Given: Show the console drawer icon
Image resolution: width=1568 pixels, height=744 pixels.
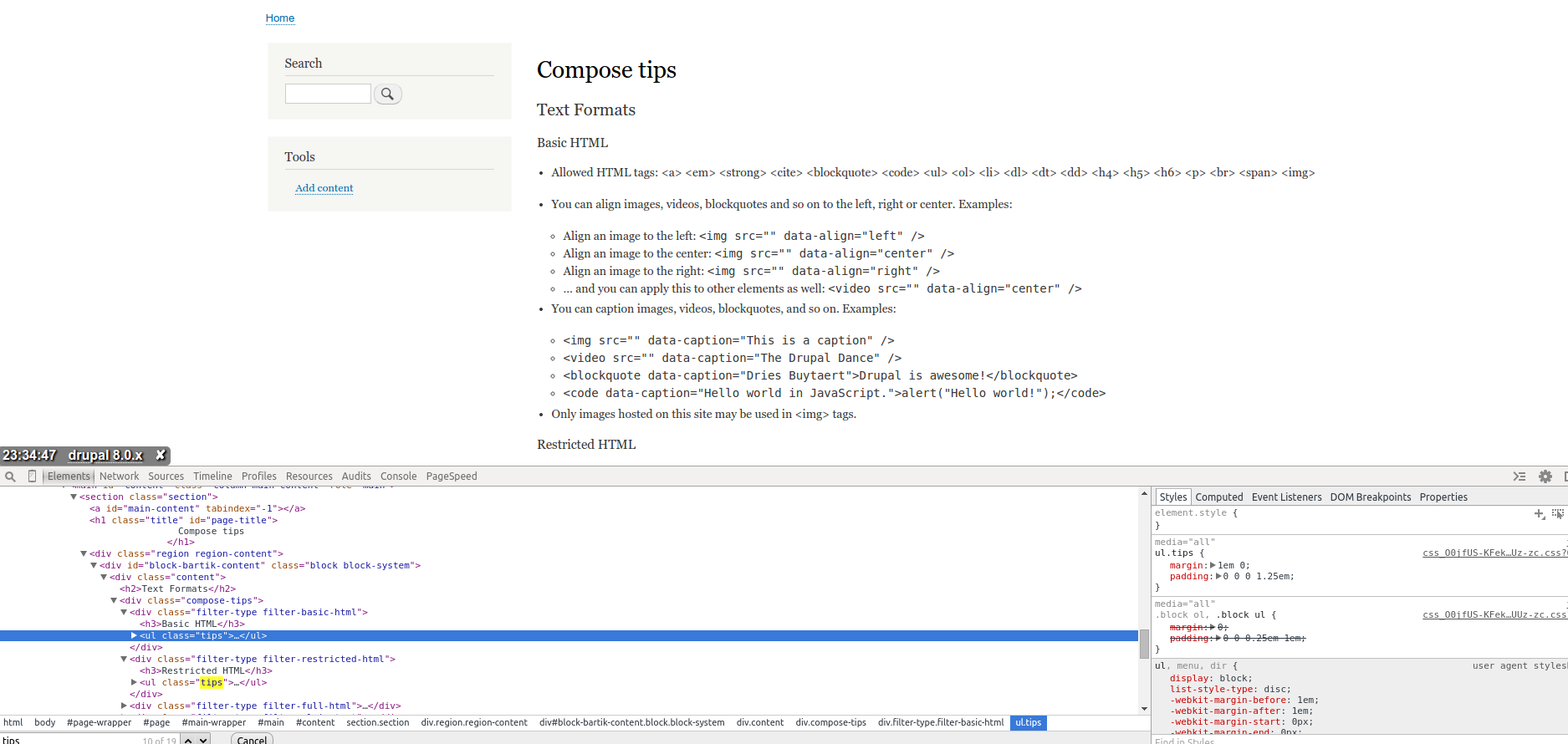Looking at the screenshot, I should click(x=1519, y=476).
